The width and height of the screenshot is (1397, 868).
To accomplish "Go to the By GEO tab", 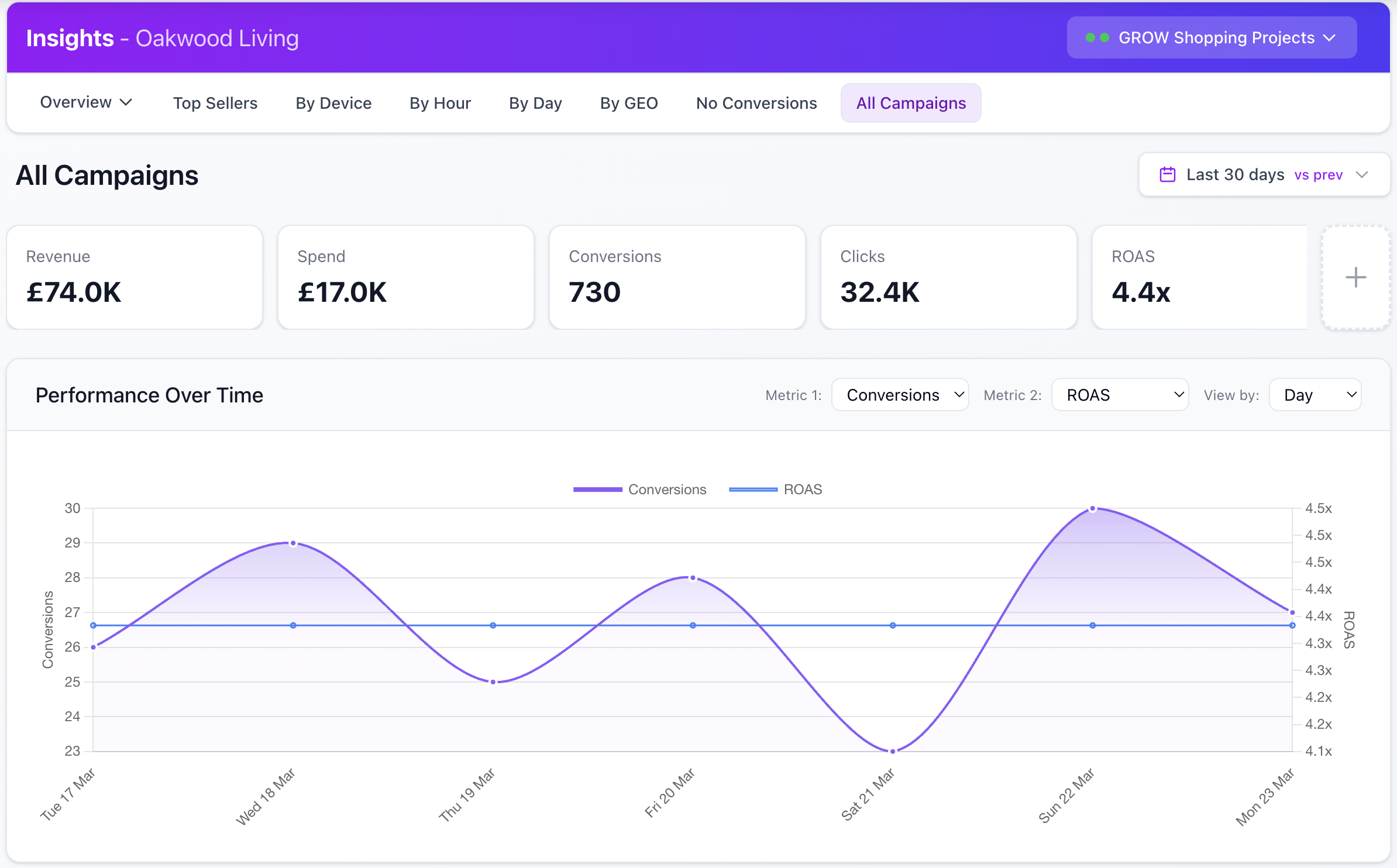I will pyautogui.click(x=629, y=104).
